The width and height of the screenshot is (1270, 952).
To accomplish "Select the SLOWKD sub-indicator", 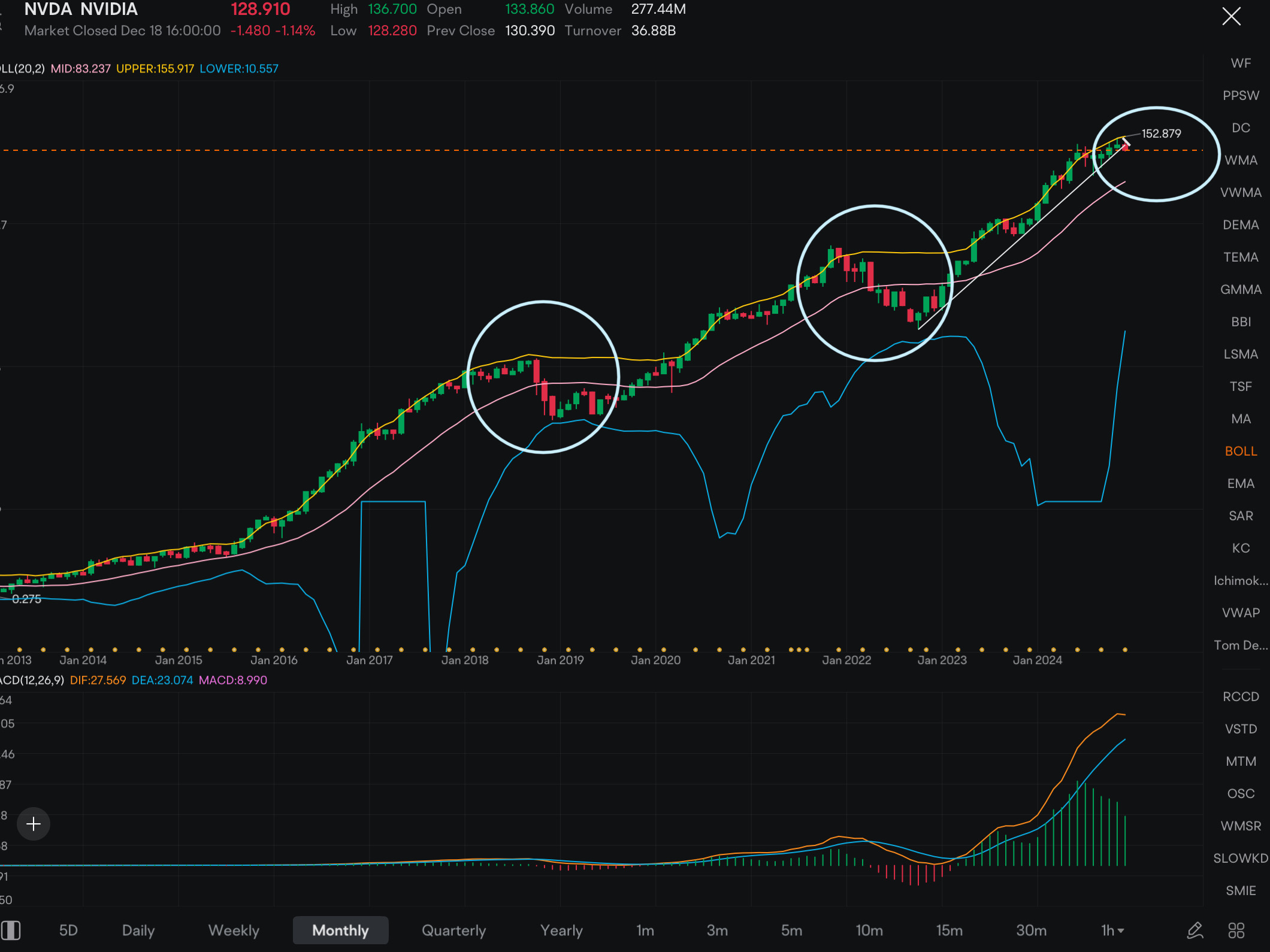I will click(x=1241, y=858).
